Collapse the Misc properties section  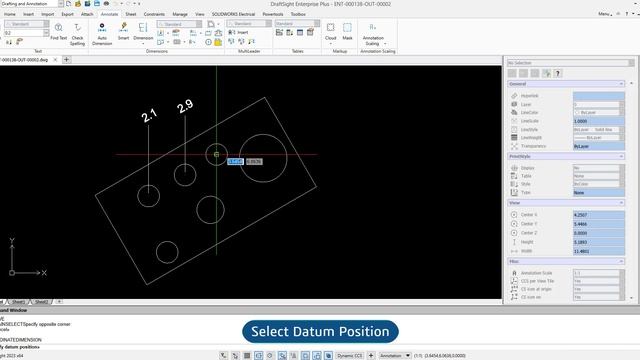(x=621, y=261)
